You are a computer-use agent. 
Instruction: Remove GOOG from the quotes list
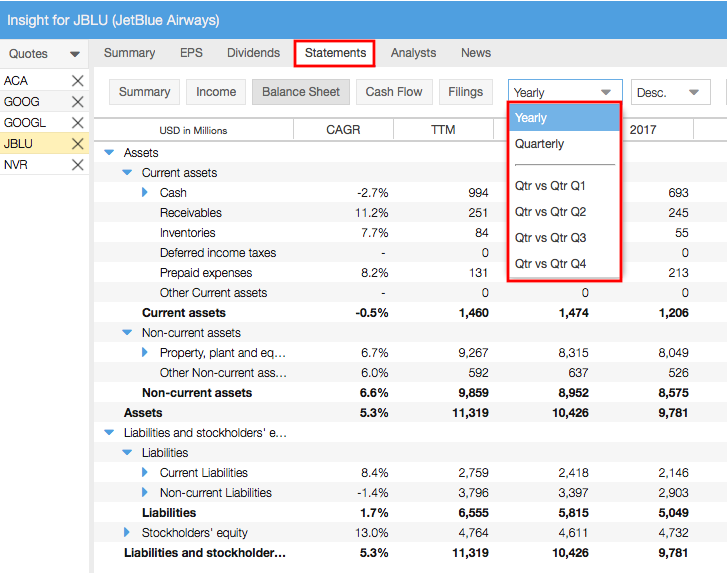tap(77, 102)
